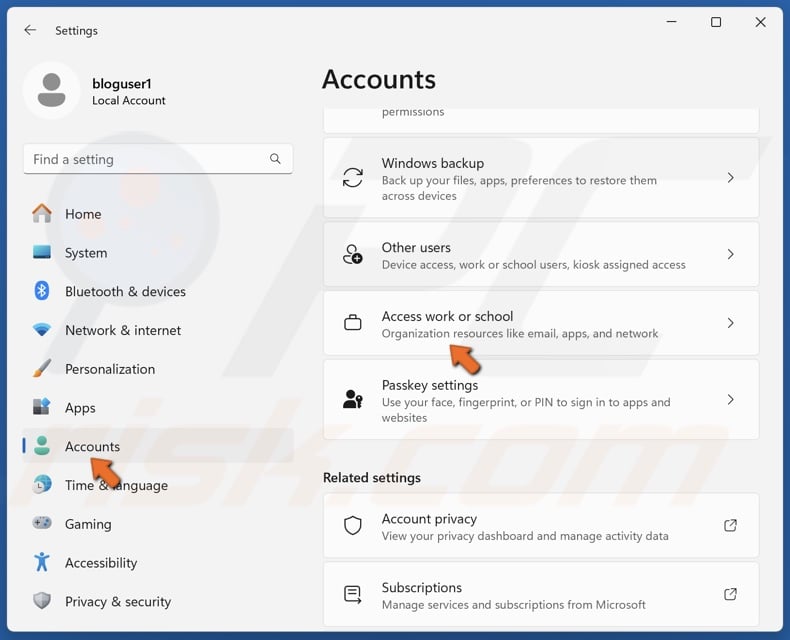
Task: Open Other users title
Action: 416,247
